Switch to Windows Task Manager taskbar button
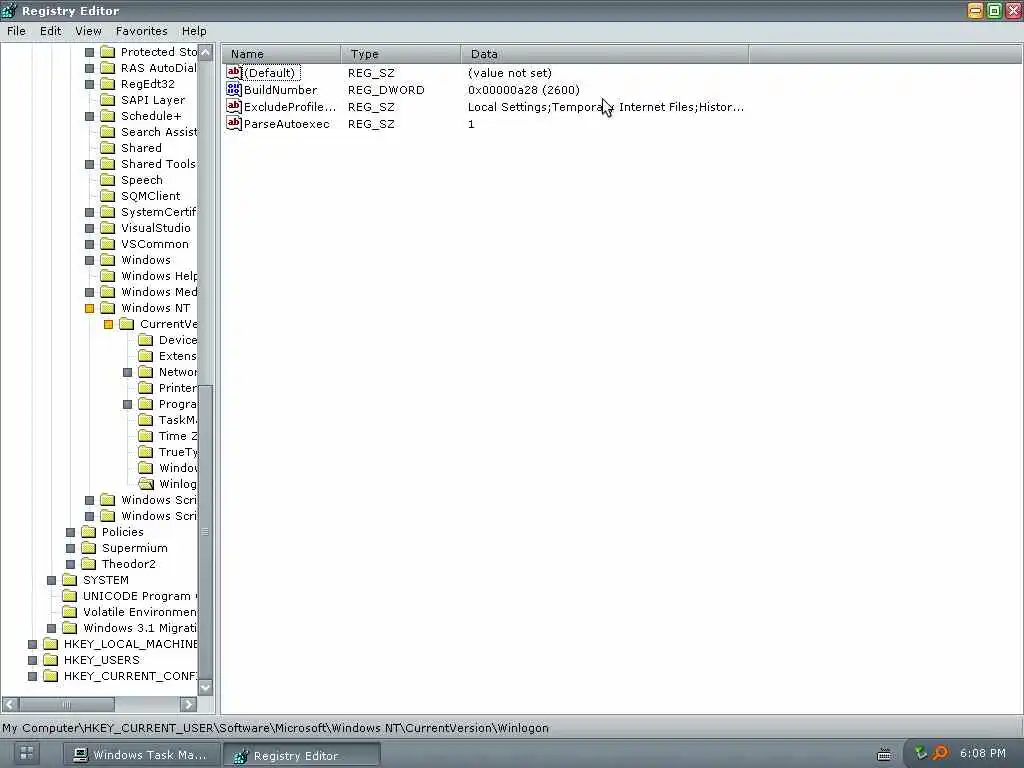The image size is (1024, 768). [x=140, y=754]
